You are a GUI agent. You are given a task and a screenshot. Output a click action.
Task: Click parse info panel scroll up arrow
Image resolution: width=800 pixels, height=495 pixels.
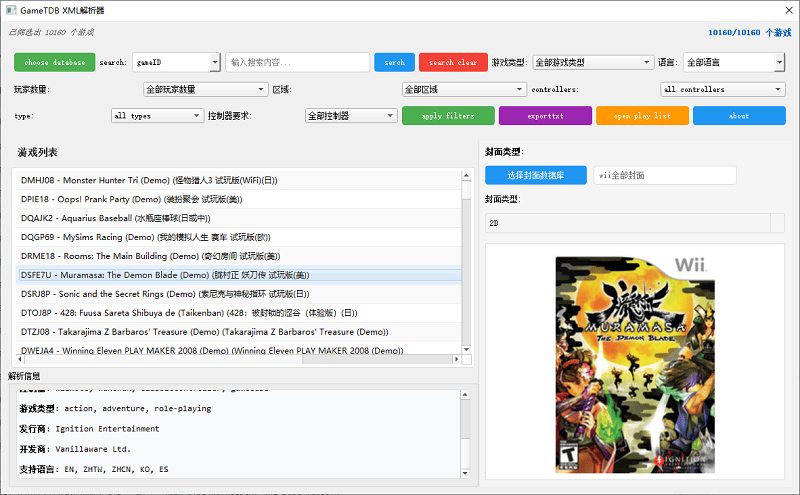[465, 395]
